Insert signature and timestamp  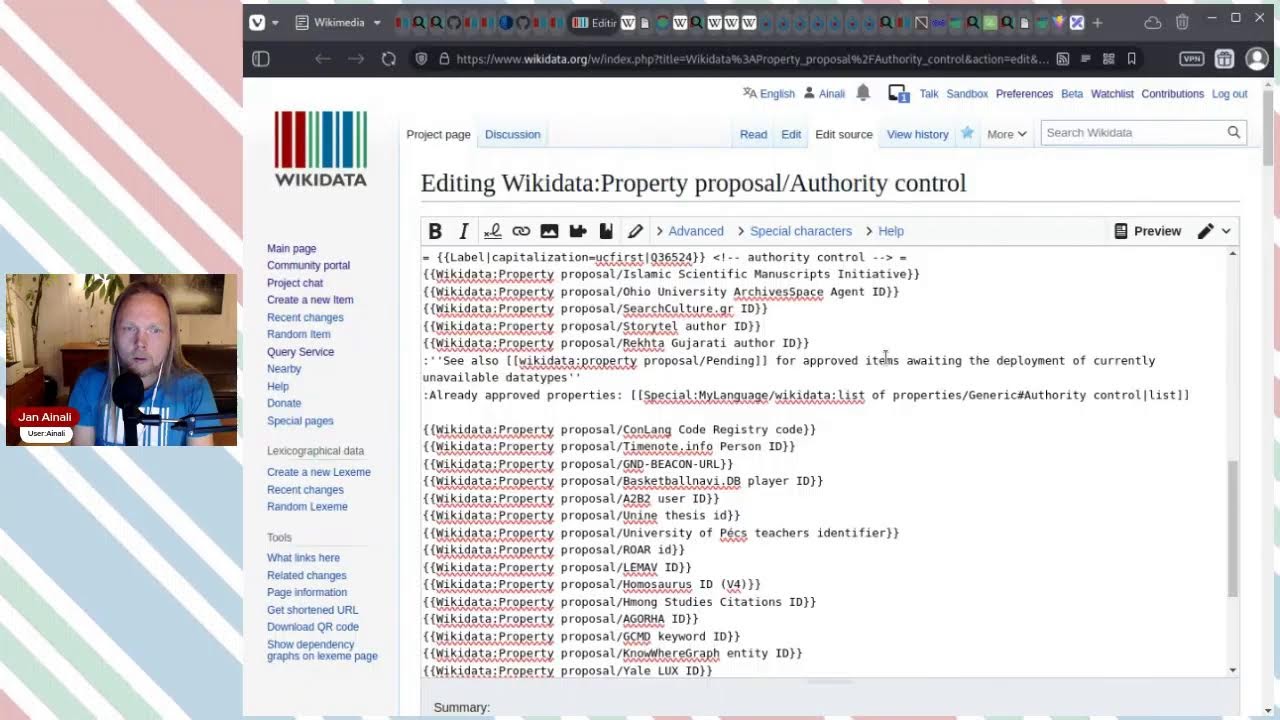pos(492,231)
